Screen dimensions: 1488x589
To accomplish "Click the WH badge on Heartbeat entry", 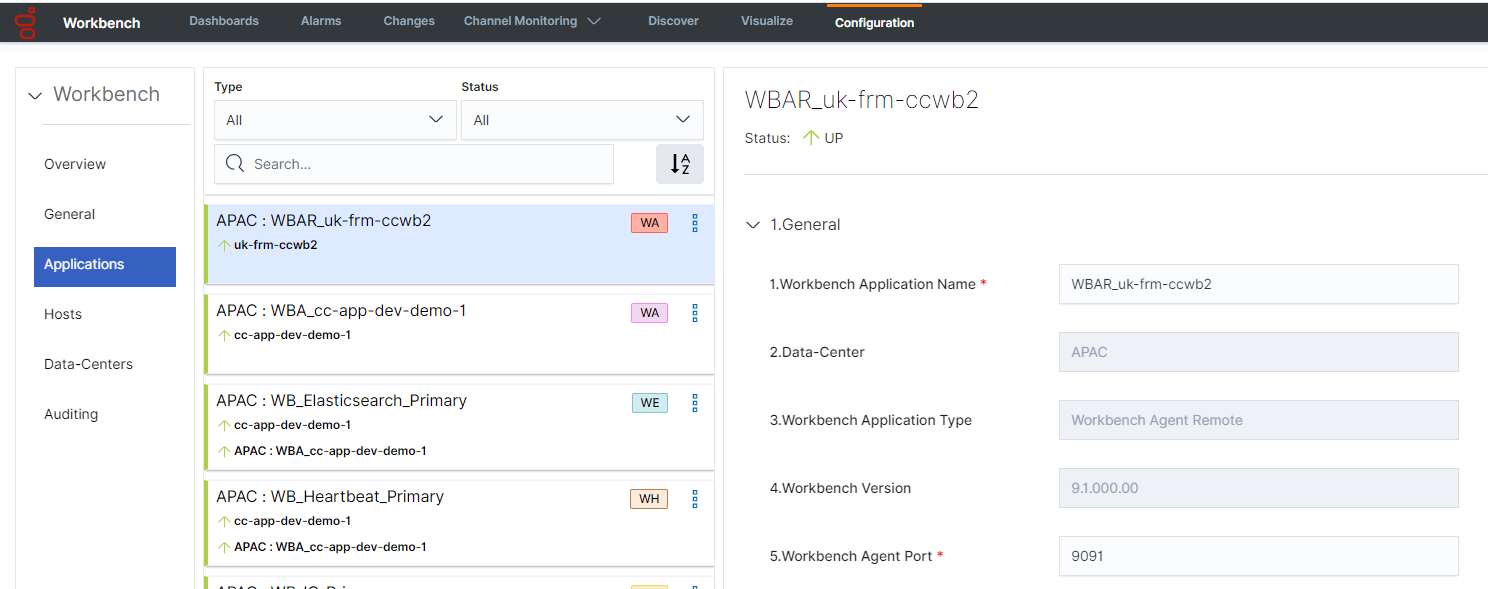I will click(649, 498).
